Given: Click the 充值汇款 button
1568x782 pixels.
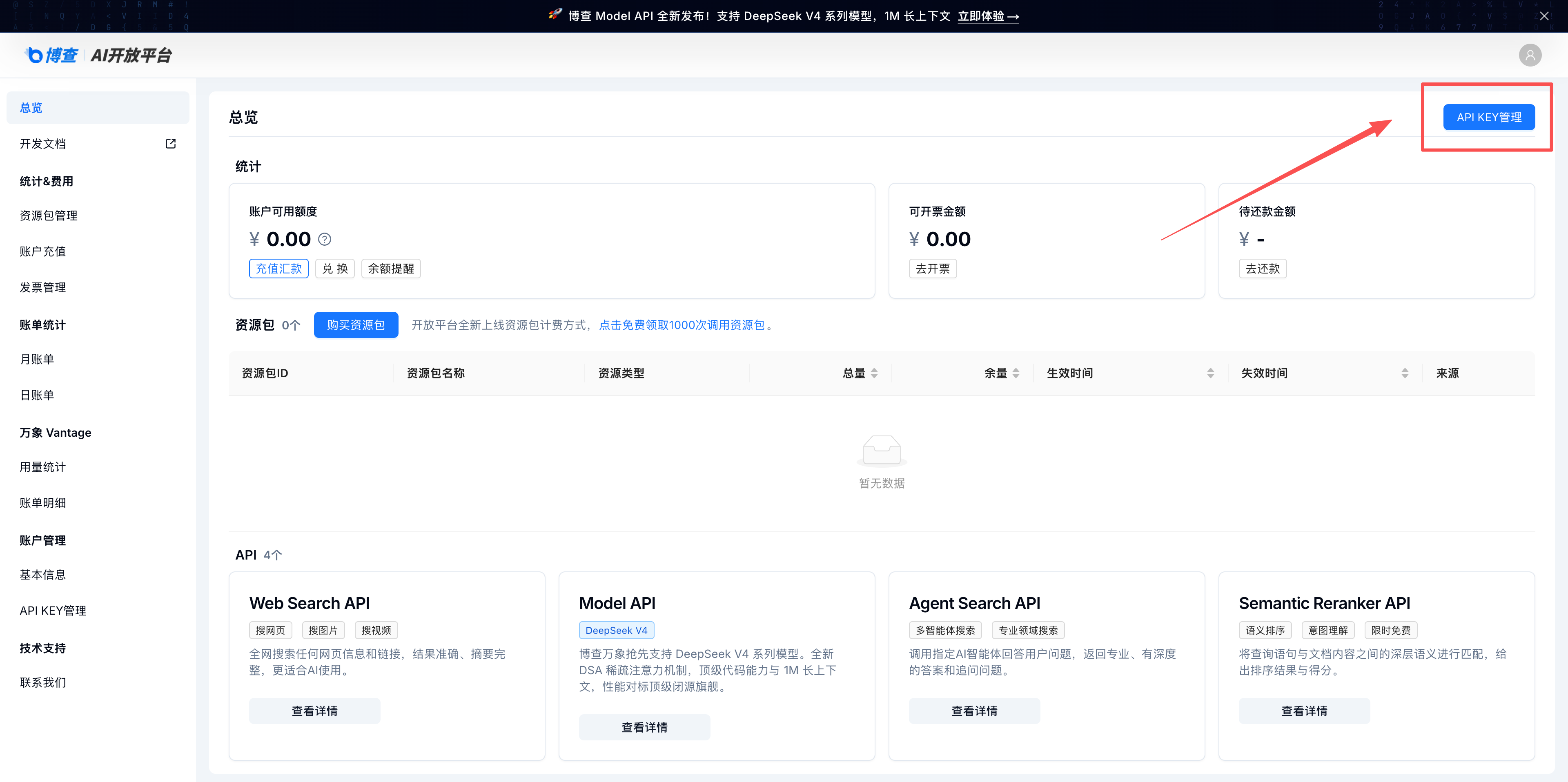Looking at the screenshot, I should pyautogui.click(x=279, y=269).
